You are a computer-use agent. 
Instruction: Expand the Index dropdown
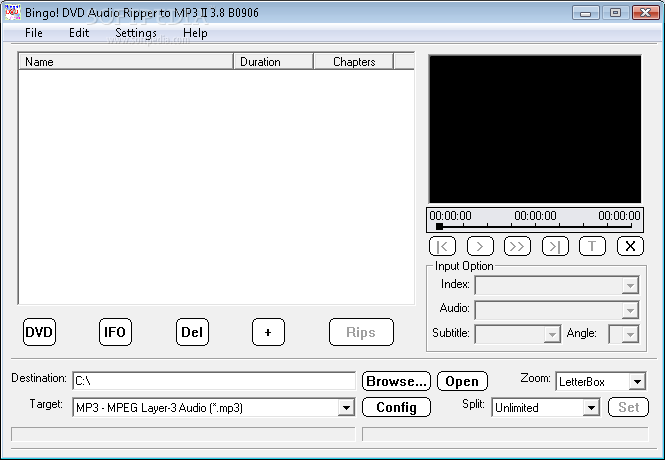[630, 285]
